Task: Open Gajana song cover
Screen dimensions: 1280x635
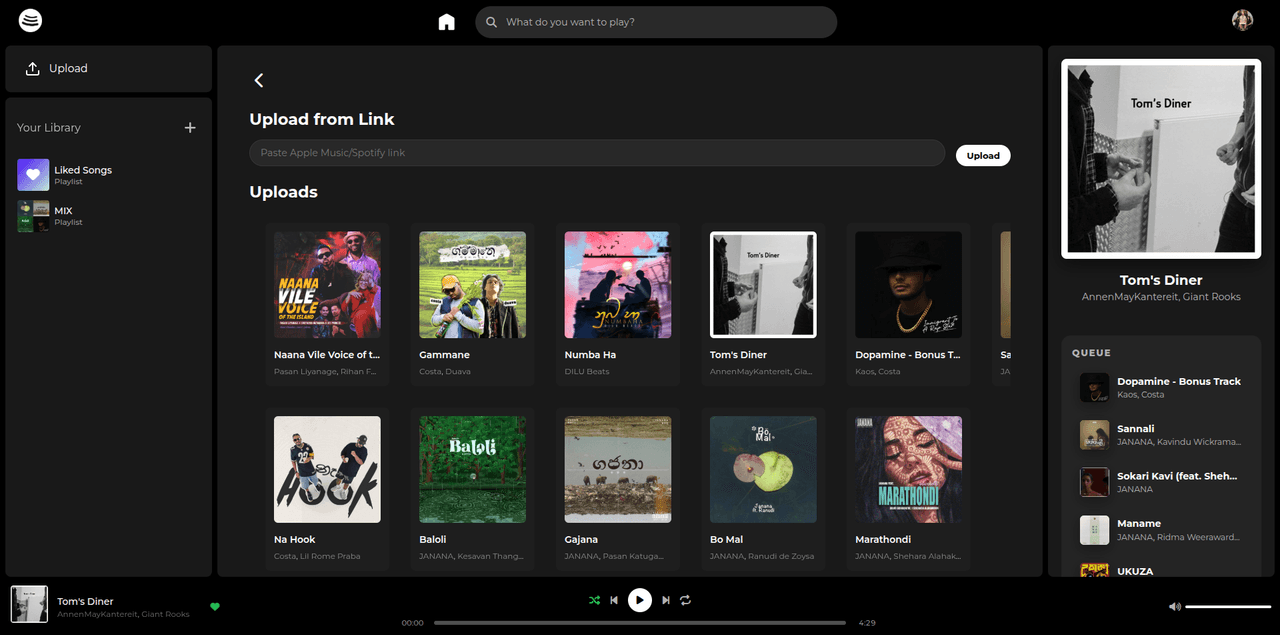Action: click(617, 469)
